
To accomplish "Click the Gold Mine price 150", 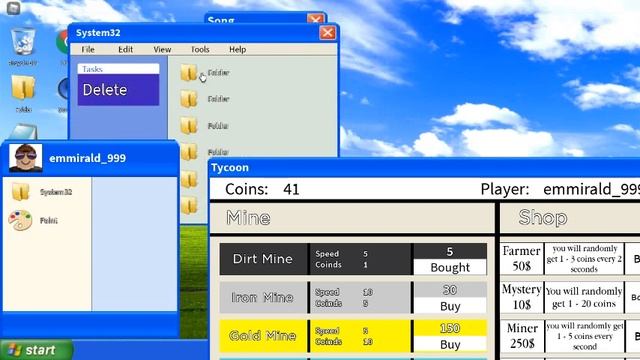I will click(x=450, y=329).
